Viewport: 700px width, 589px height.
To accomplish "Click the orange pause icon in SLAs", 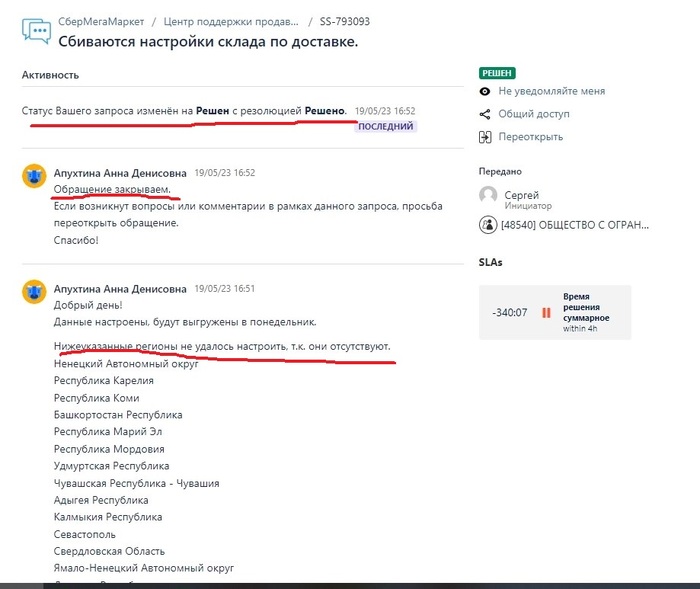I will click(546, 313).
